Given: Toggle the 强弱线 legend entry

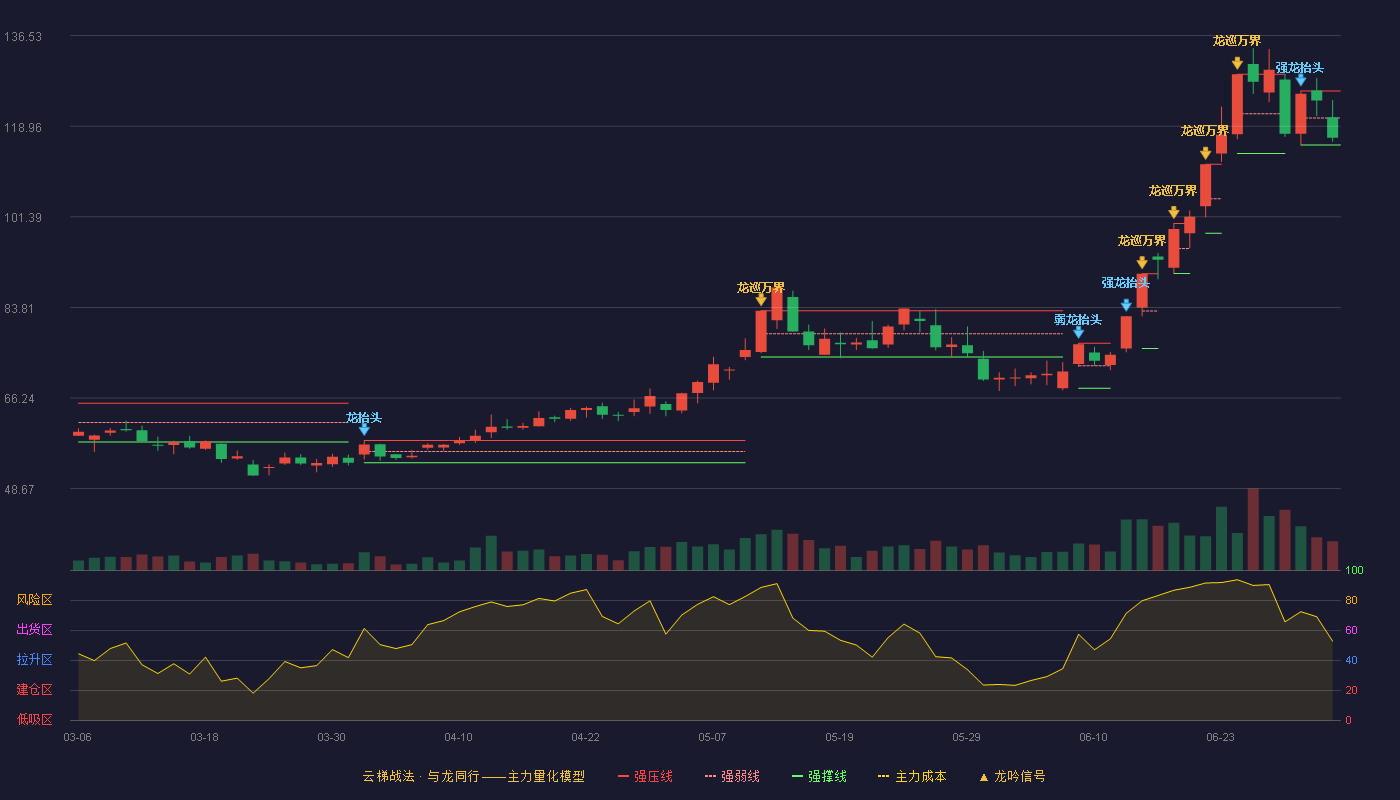Looking at the screenshot, I should click(732, 776).
